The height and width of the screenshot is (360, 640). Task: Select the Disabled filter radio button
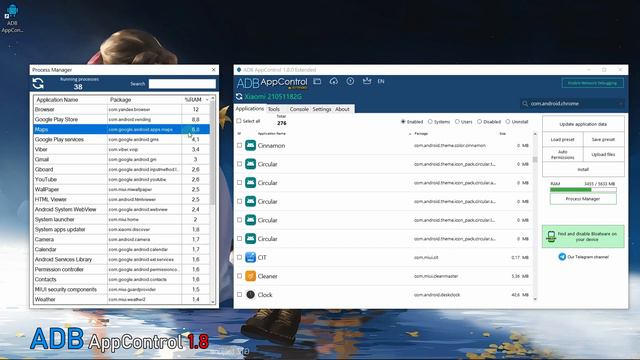pyautogui.click(x=480, y=122)
